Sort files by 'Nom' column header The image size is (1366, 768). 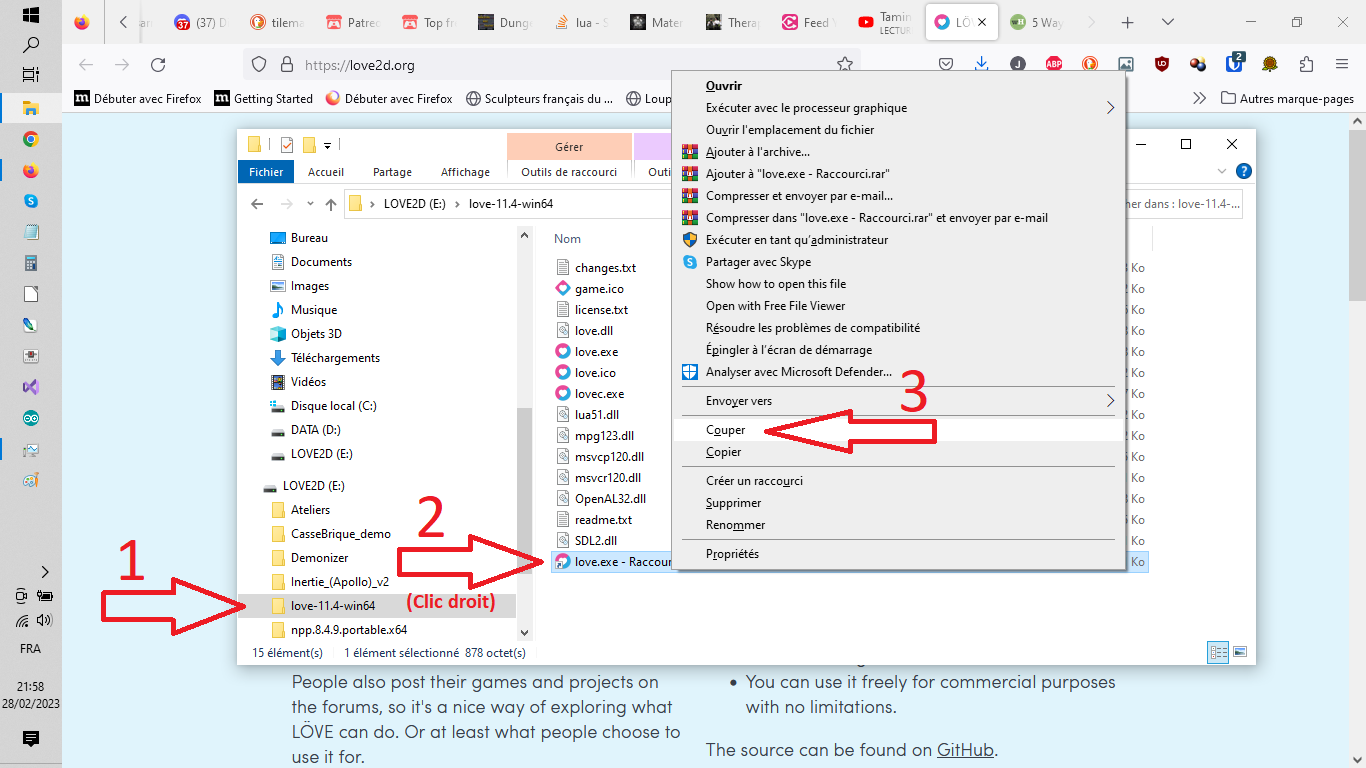[567, 239]
